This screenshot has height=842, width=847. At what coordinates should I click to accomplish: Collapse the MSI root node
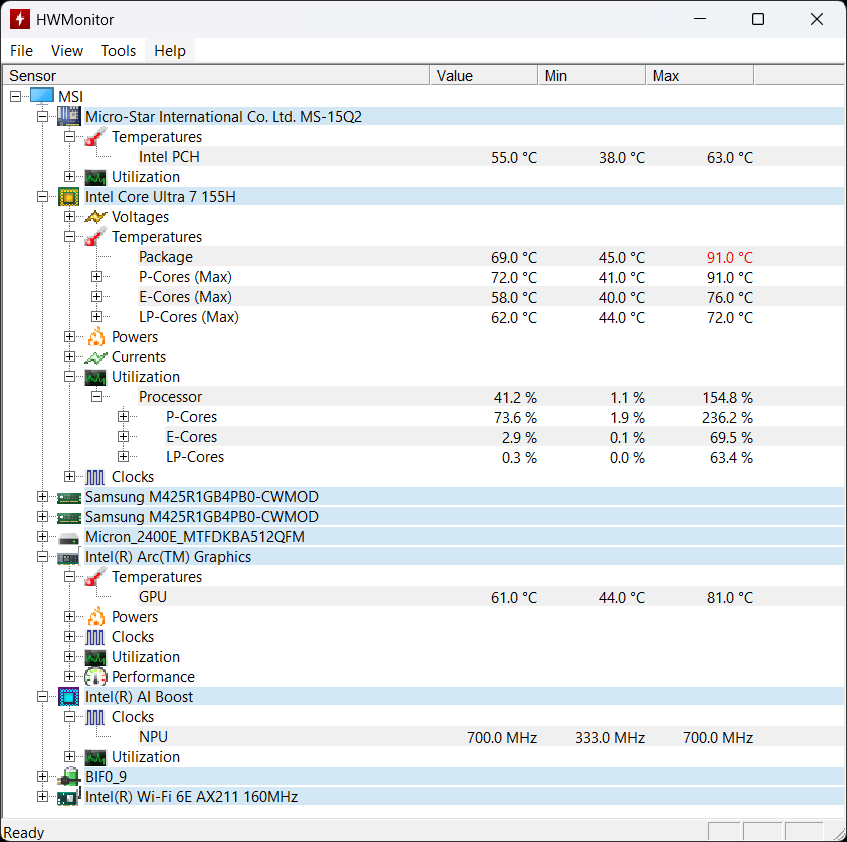(x=16, y=96)
